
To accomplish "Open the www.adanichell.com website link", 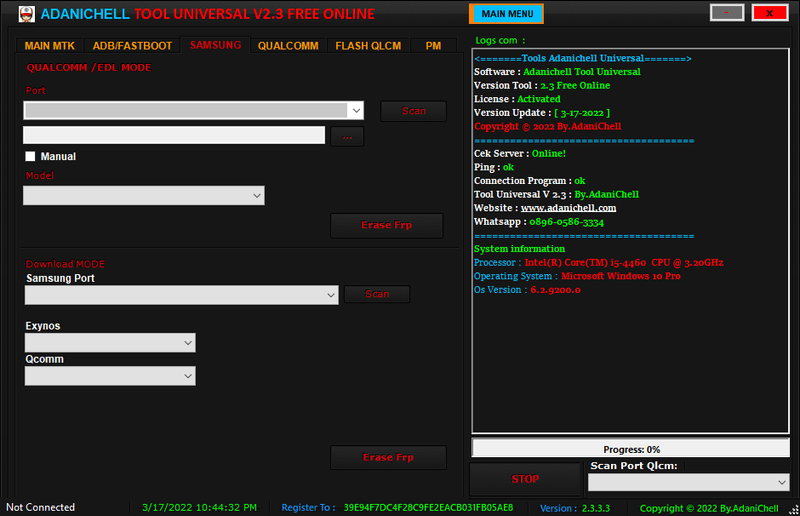I will coord(568,208).
